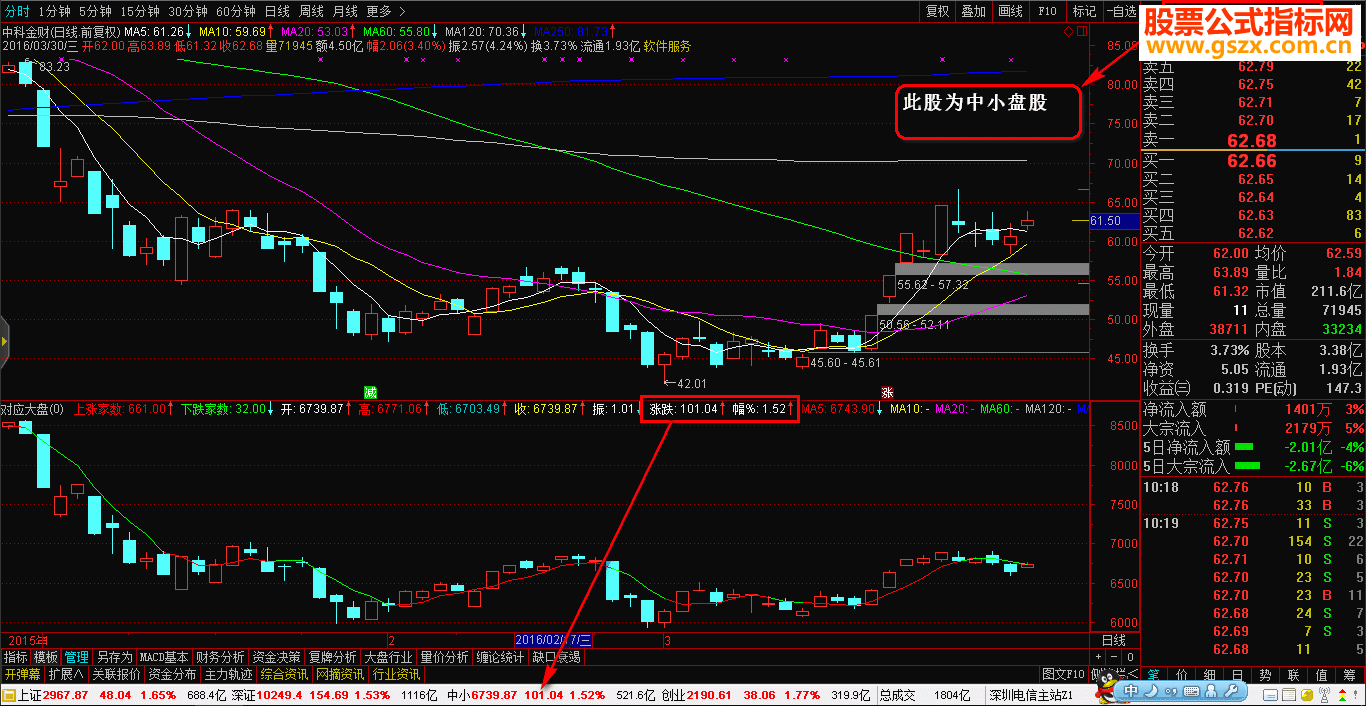1366x706 pixels.
Task: Select the 60分钟 period
Action: [x=235, y=11]
